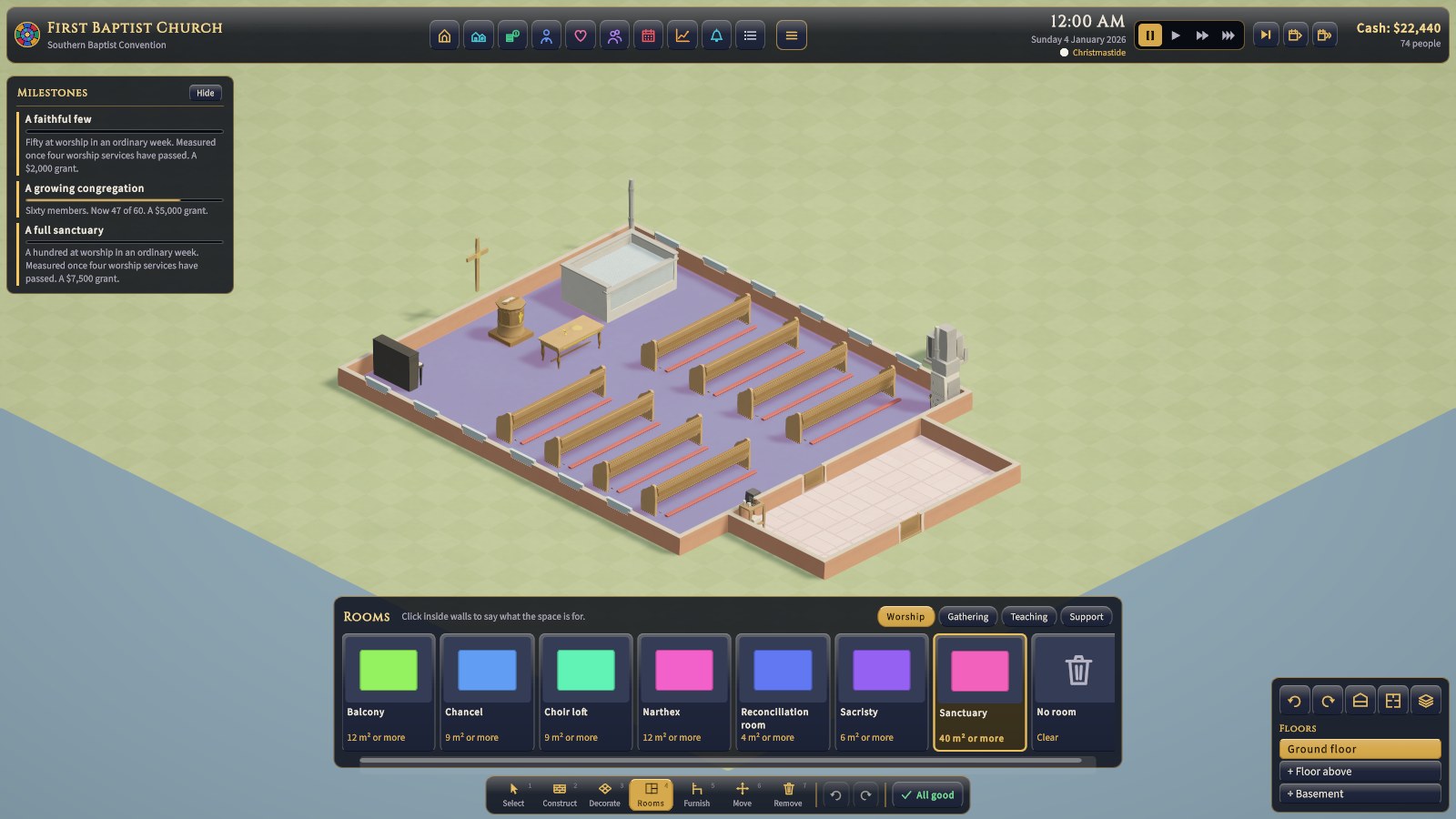1456x819 pixels.
Task: Add a floor above
Action: 1360,772
